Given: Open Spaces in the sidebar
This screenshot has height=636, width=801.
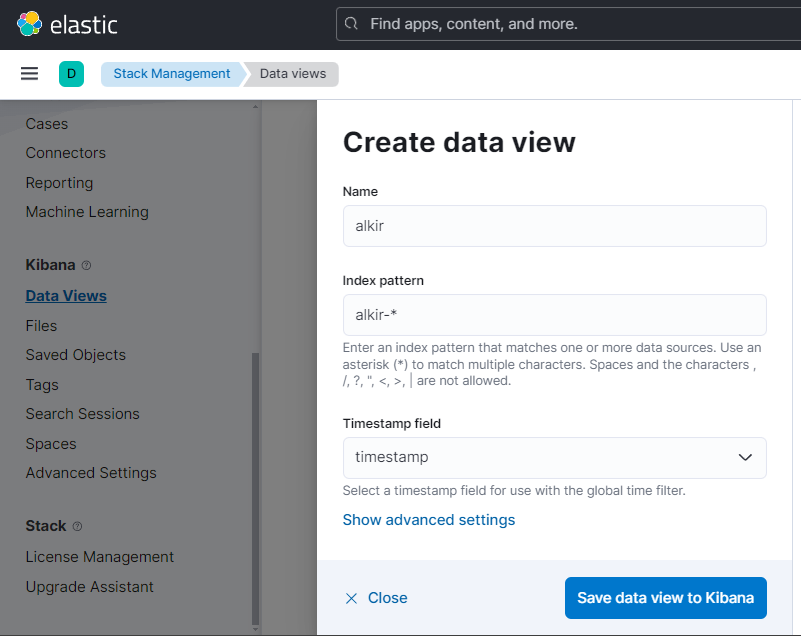Looking at the screenshot, I should (51, 444).
